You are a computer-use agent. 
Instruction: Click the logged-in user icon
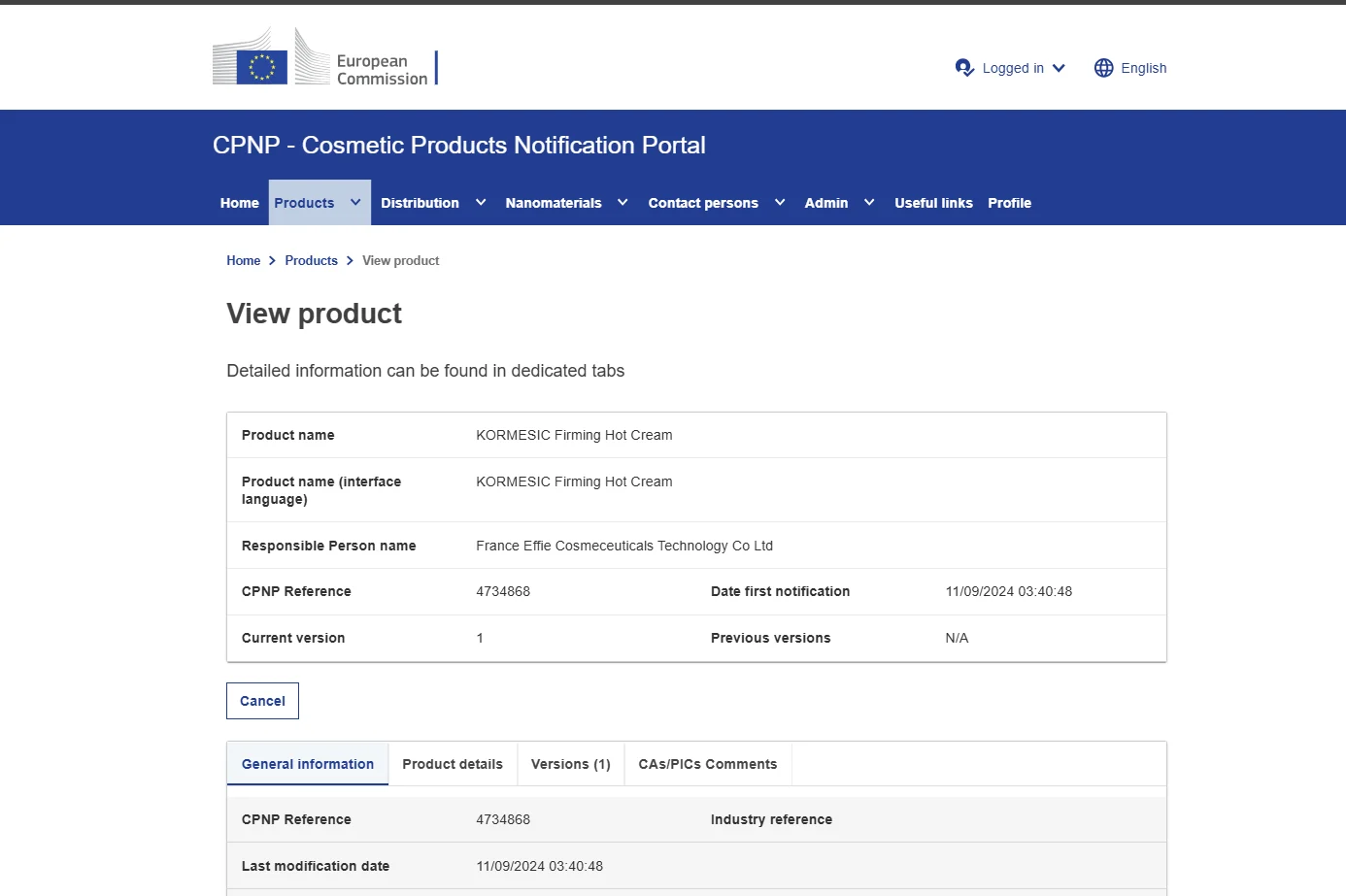(964, 68)
